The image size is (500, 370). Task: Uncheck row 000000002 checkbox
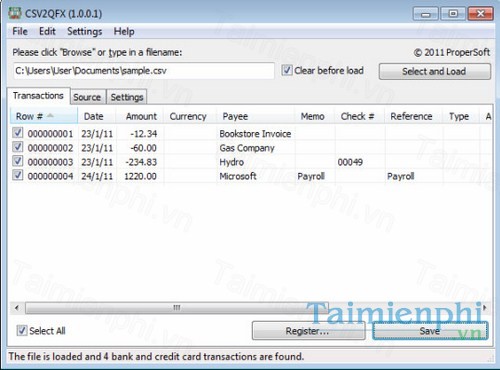coord(18,147)
